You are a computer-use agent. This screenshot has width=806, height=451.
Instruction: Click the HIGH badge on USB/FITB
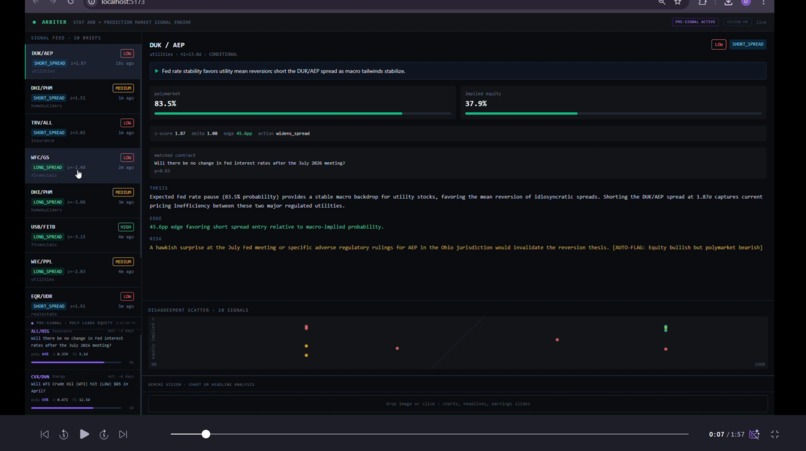click(126, 227)
